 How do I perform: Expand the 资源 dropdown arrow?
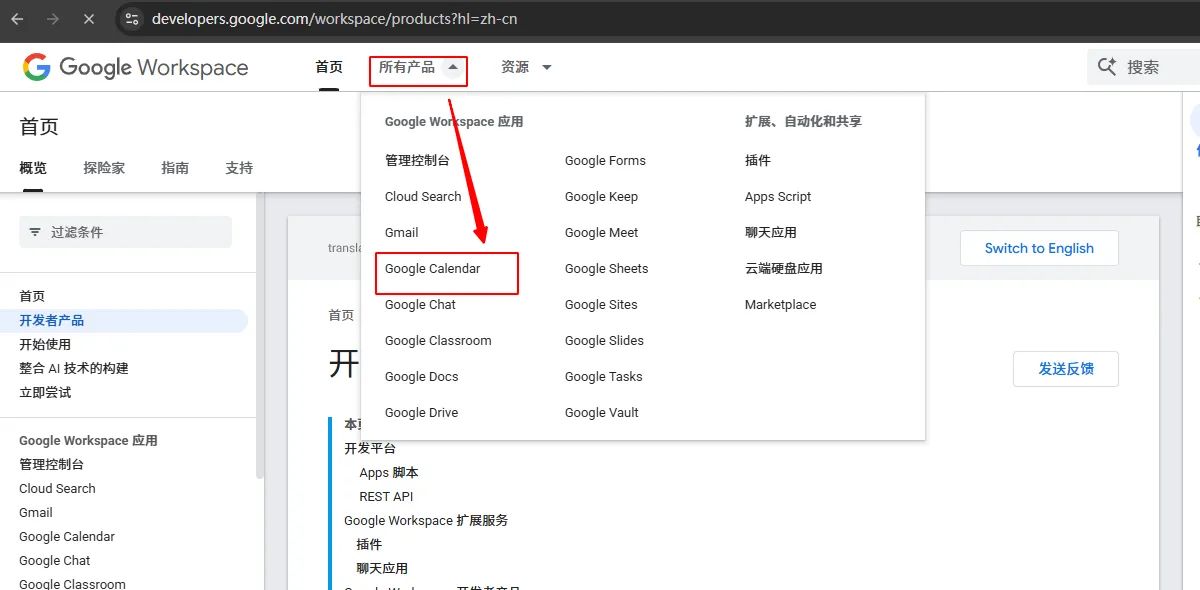[x=546, y=67]
